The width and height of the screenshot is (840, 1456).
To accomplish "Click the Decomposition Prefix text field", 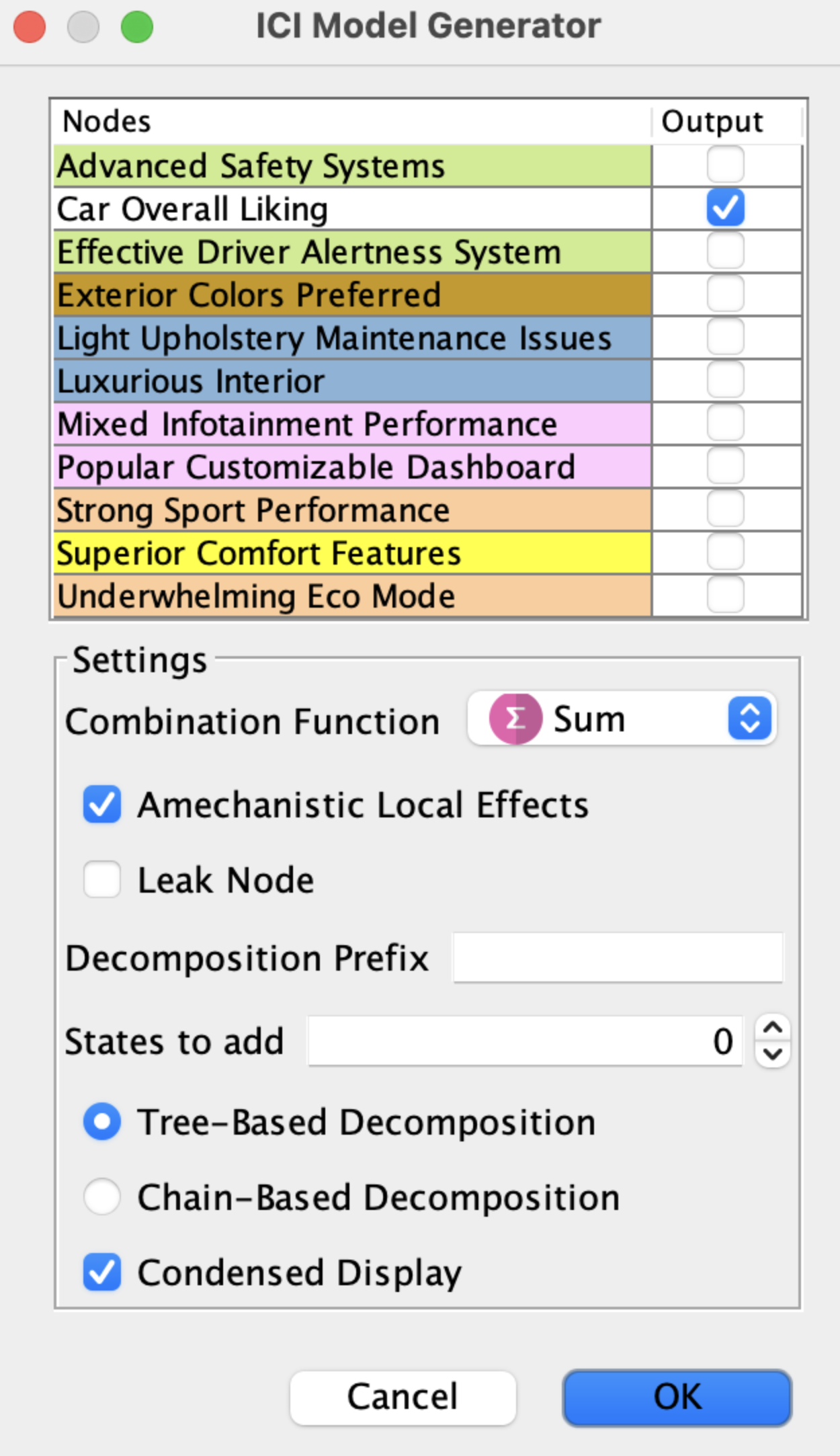I will point(618,957).
